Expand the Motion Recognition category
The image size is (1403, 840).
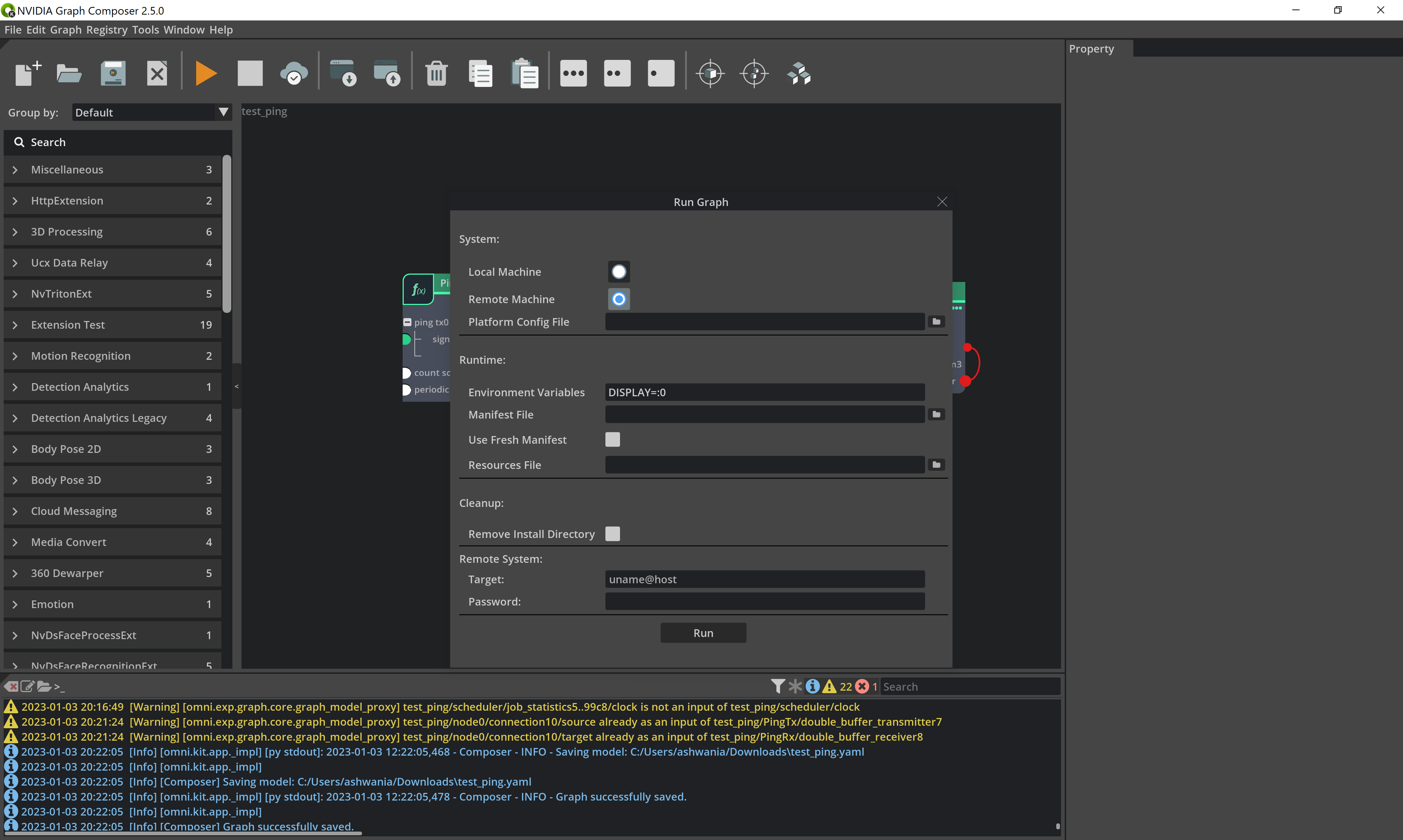(x=112, y=356)
